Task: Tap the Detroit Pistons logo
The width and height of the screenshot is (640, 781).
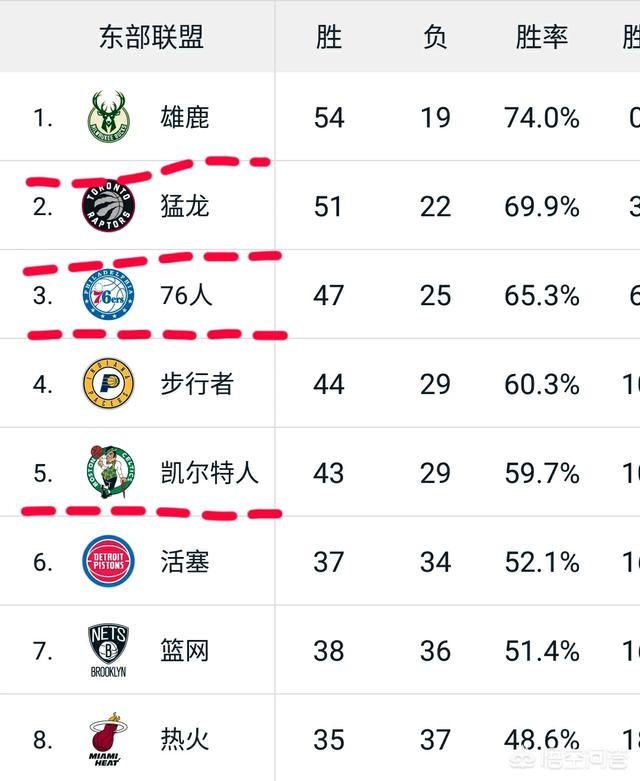Action: [109, 561]
